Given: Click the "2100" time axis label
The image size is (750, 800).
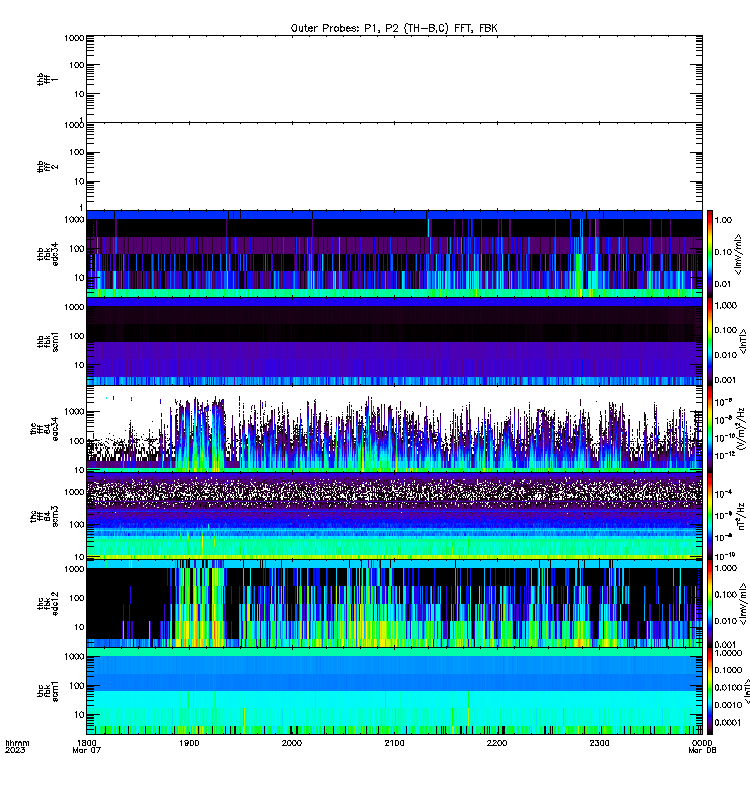Looking at the screenshot, I should (x=394, y=743).
